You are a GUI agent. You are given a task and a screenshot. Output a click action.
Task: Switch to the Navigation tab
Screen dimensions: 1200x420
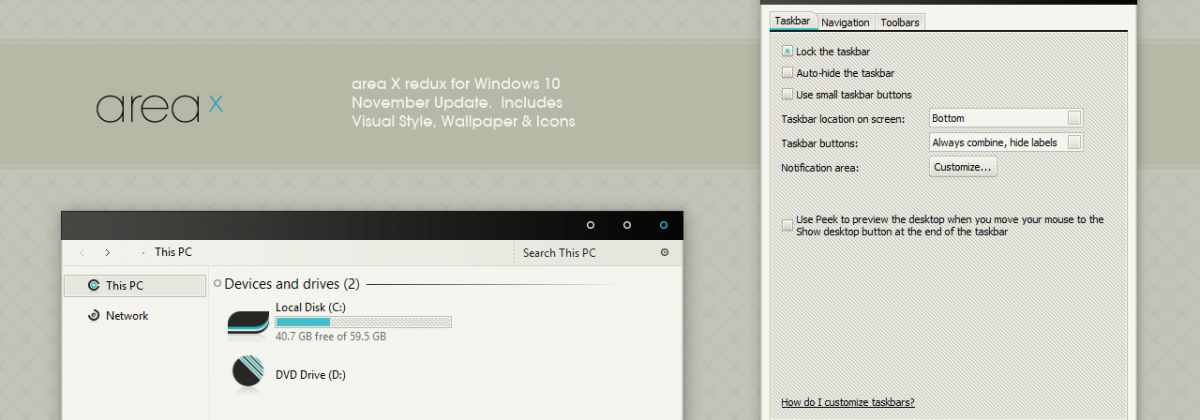[x=846, y=22]
